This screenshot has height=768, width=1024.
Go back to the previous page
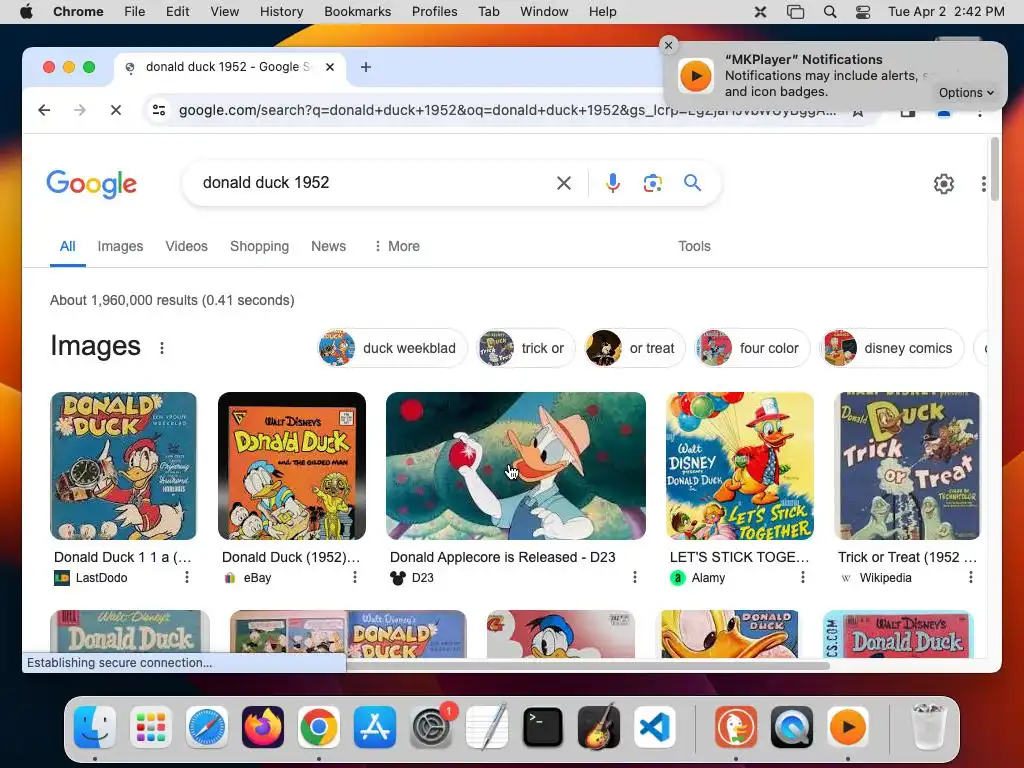pos(44,110)
